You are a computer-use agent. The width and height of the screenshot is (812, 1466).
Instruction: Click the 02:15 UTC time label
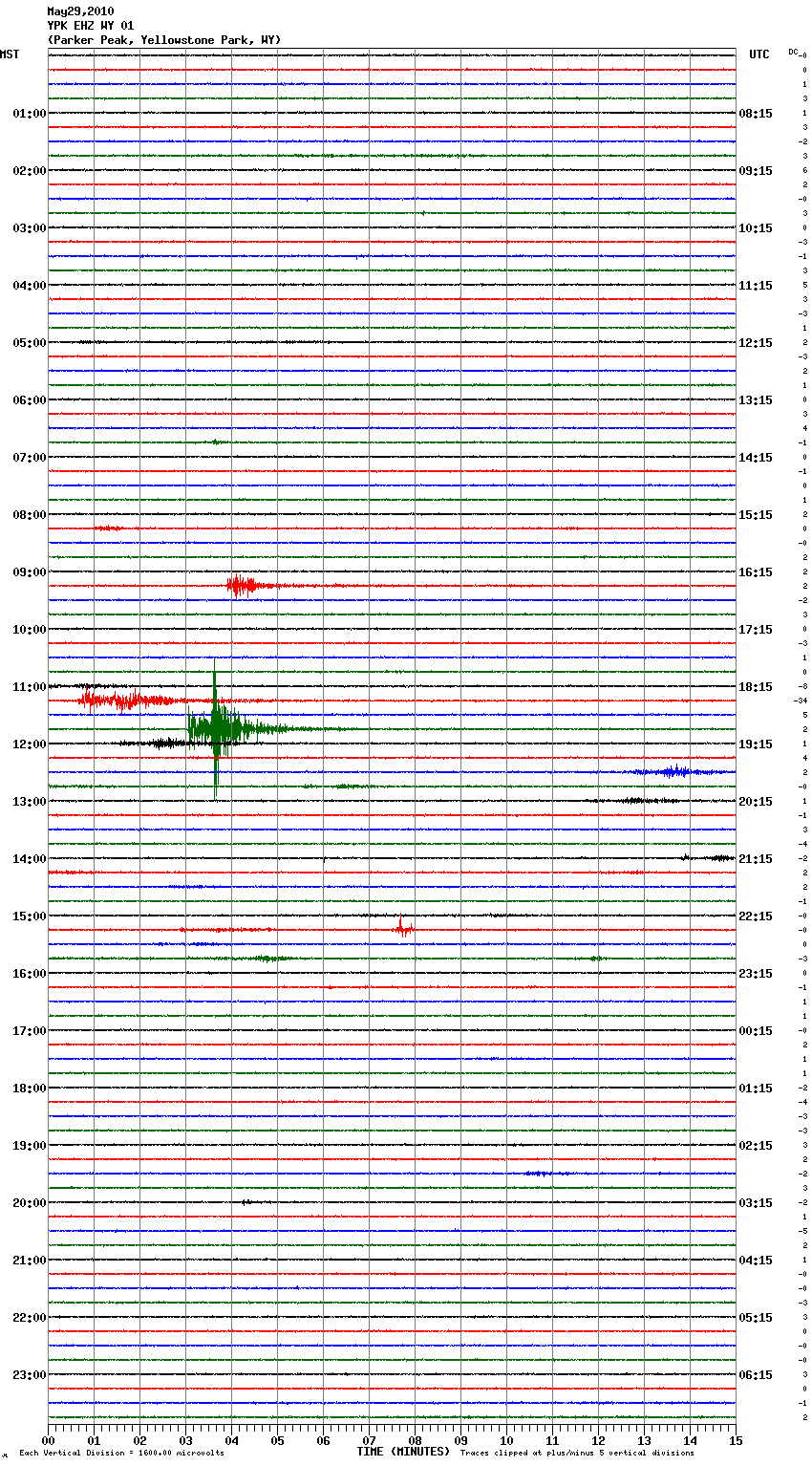tap(756, 1146)
